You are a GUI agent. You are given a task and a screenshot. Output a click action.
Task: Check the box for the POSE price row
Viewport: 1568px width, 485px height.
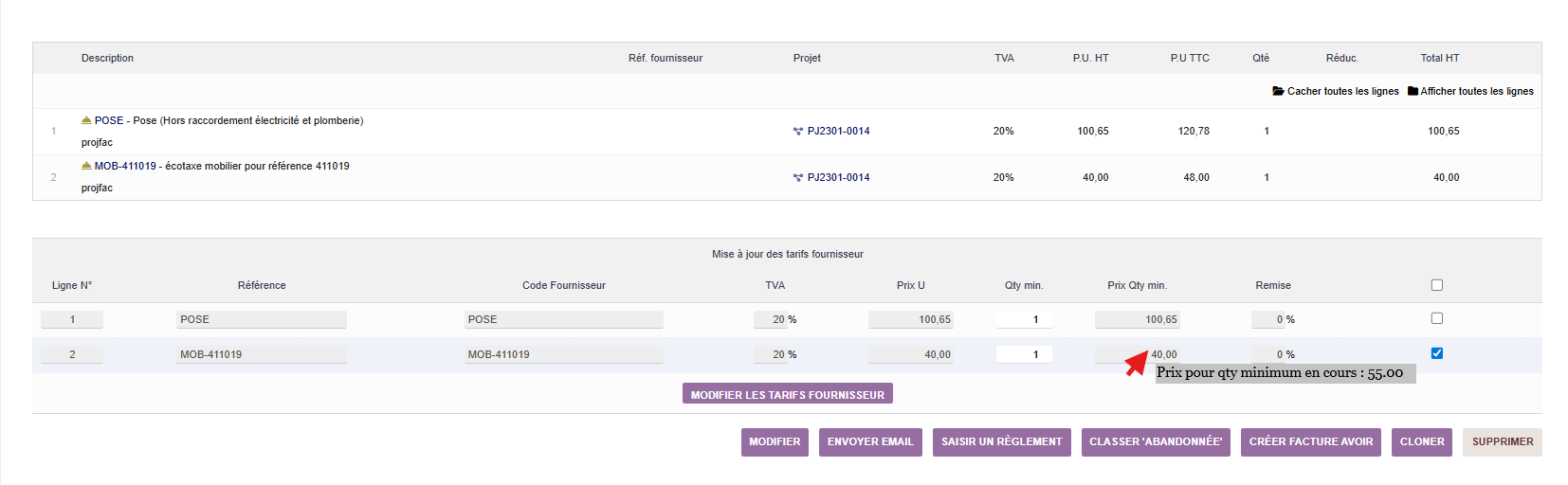pos(1436,319)
